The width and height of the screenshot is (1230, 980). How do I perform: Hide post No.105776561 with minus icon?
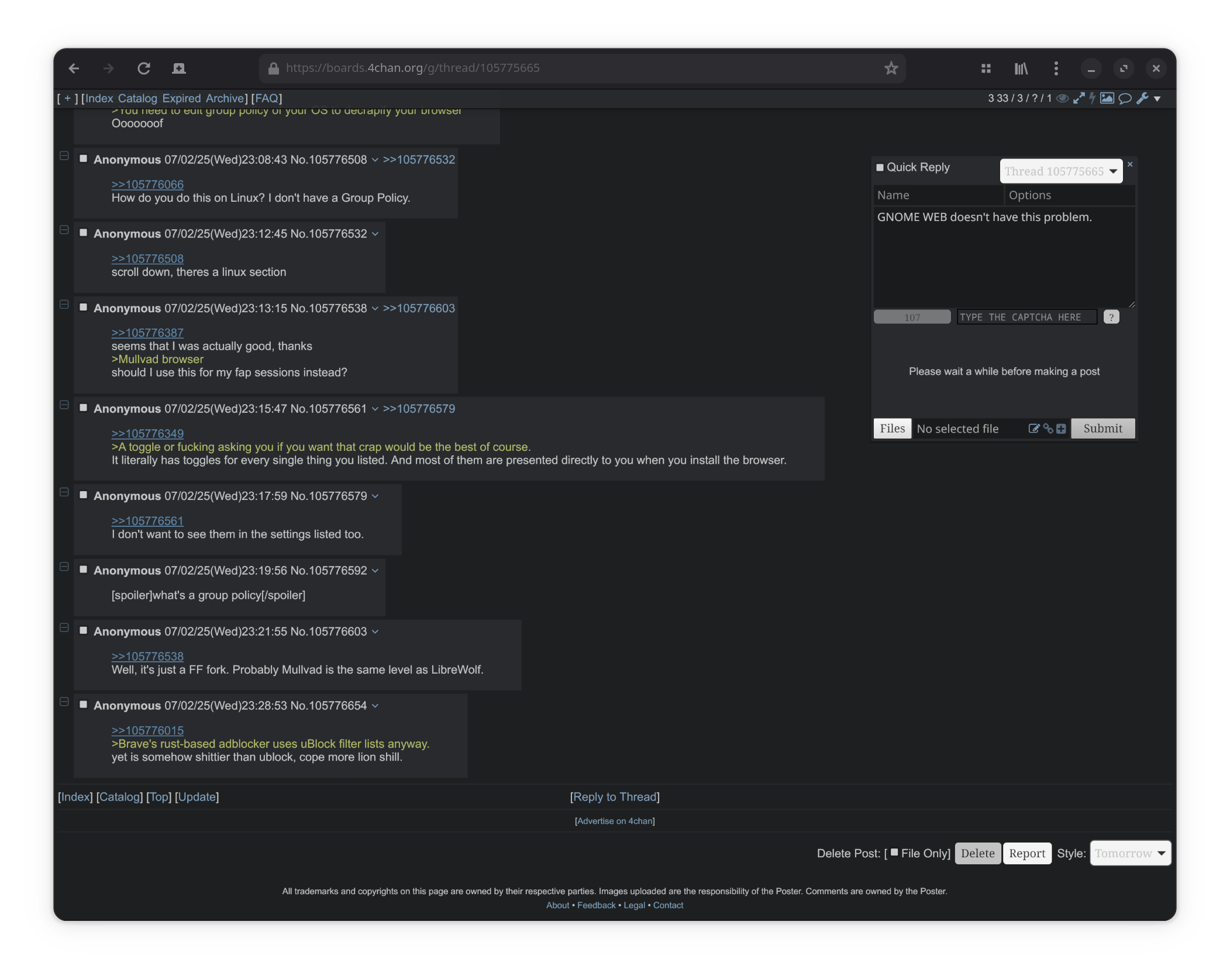[x=64, y=405]
